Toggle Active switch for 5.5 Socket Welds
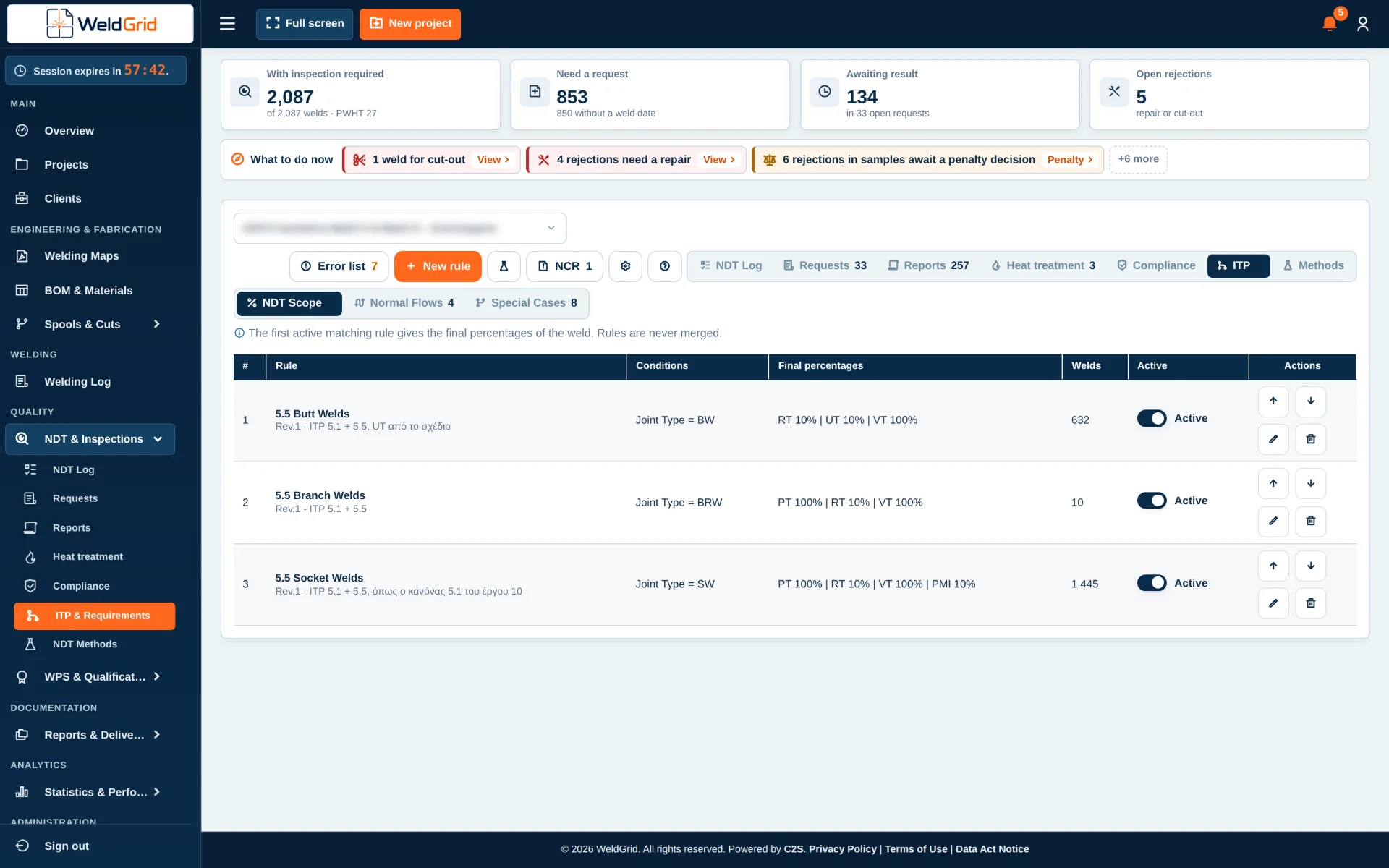This screenshot has height=868, width=1389. 1152,583
